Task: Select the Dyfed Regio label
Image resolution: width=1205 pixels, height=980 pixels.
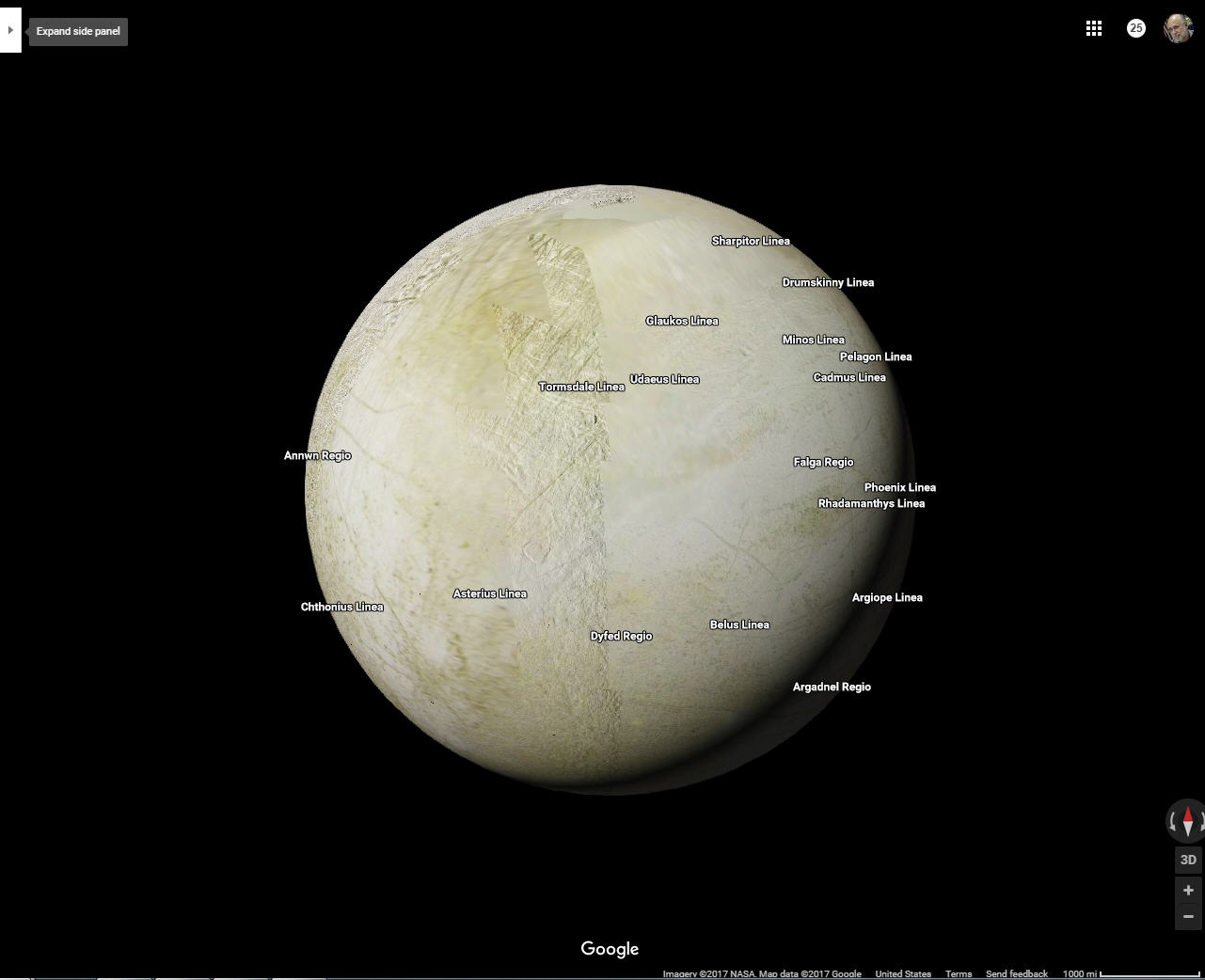Action: coord(621,636)
